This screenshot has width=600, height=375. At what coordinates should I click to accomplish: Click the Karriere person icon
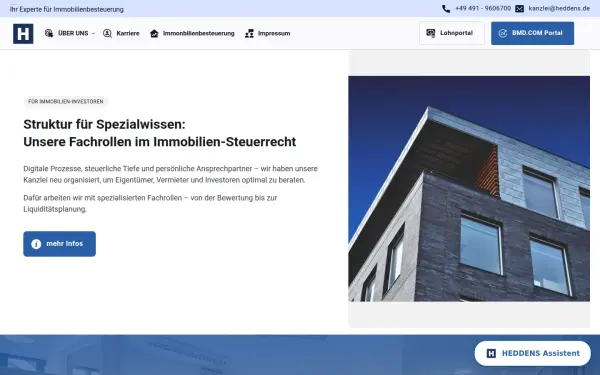[x=108, y=33]
